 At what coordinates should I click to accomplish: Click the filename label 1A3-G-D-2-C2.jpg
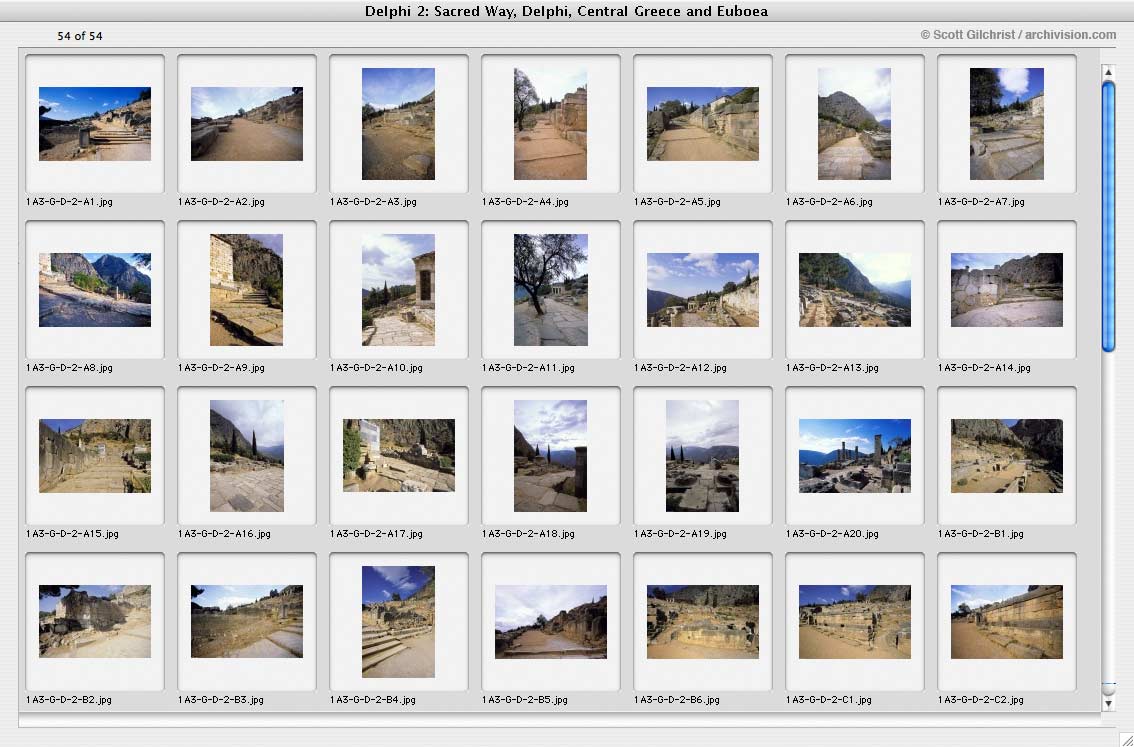pyautogui.click(x=981, y=700)
